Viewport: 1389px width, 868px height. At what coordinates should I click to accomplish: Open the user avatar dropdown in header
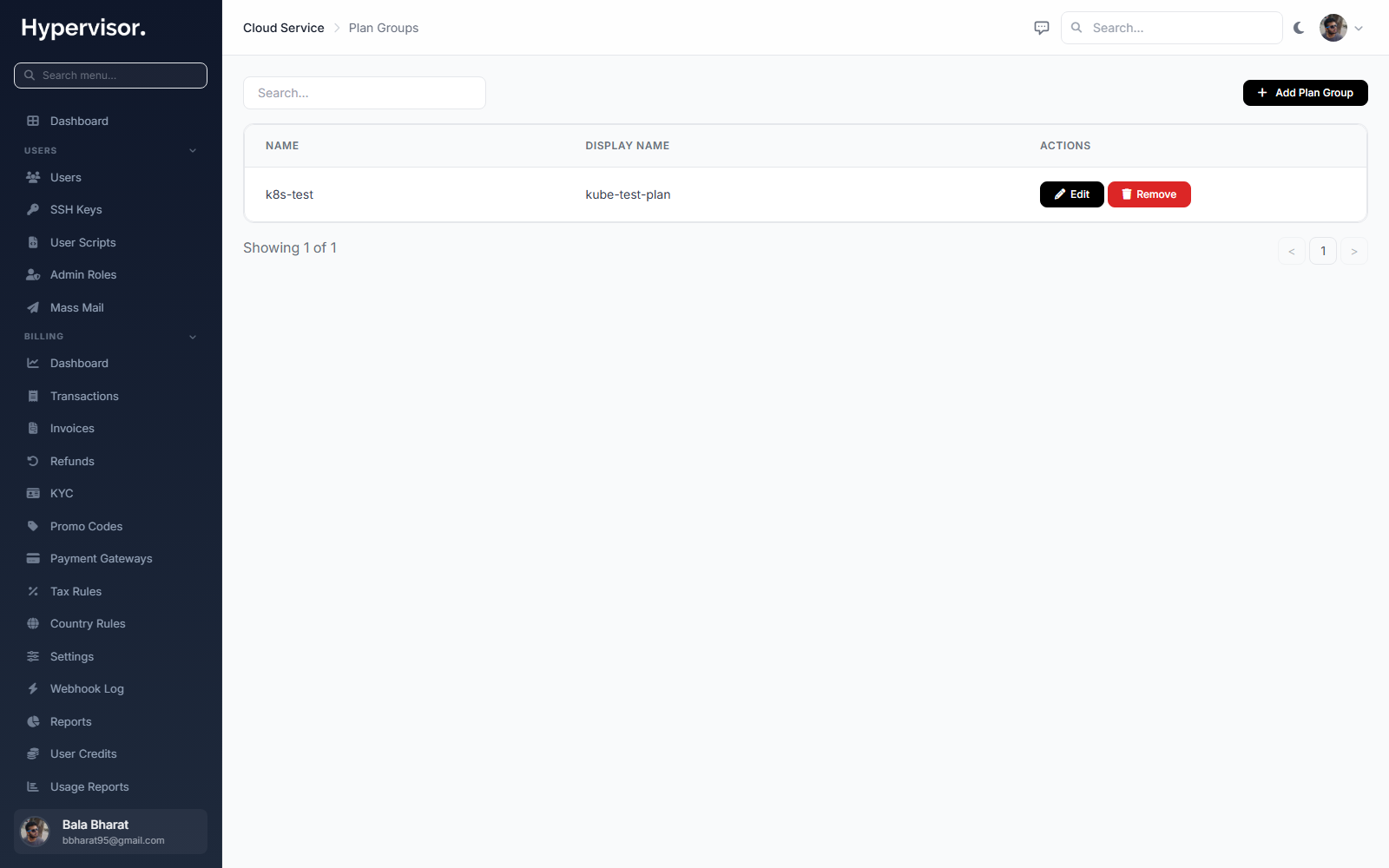[x=1341, y=28]
